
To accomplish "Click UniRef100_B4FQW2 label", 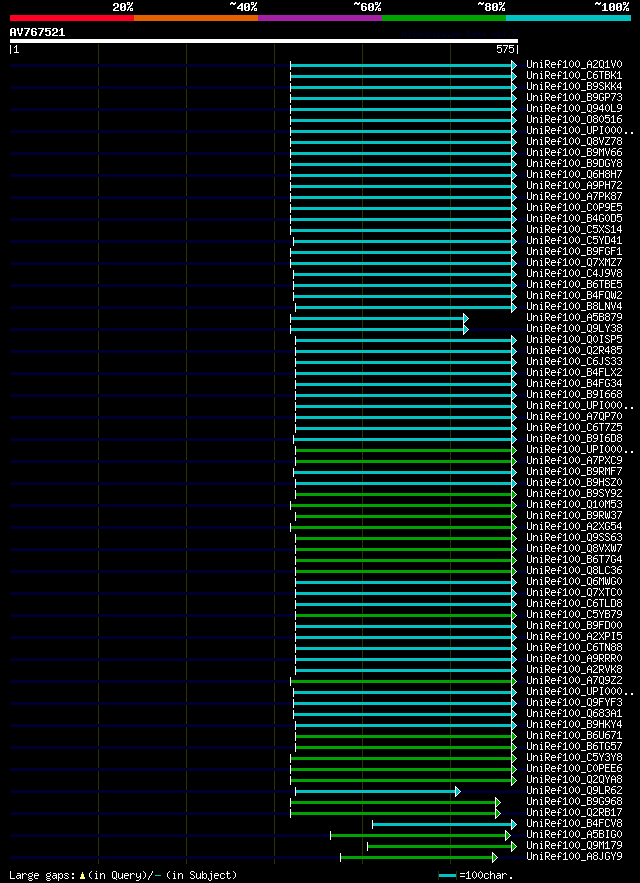I will click(574, 296).
